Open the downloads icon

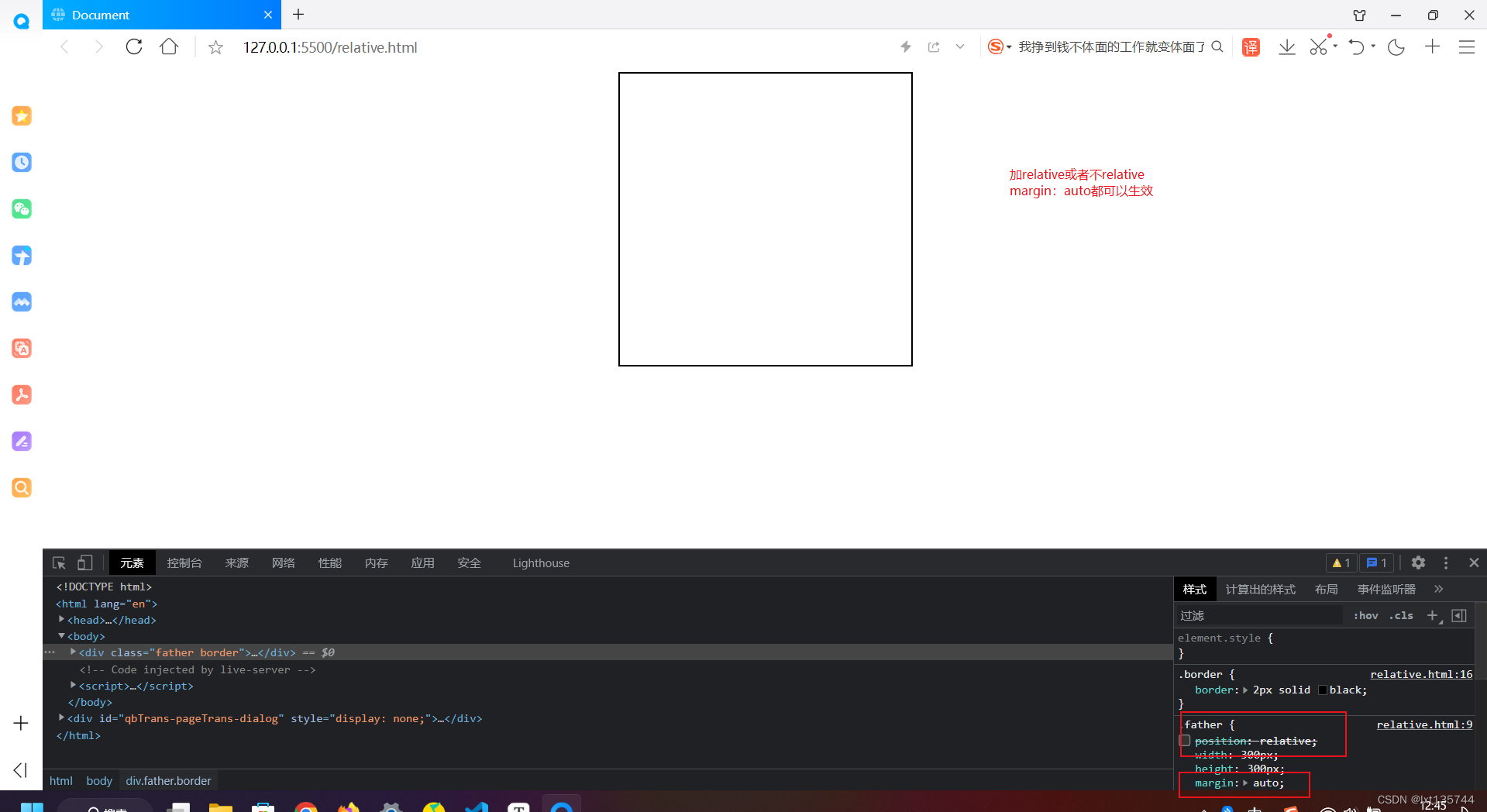[1287, 47]
